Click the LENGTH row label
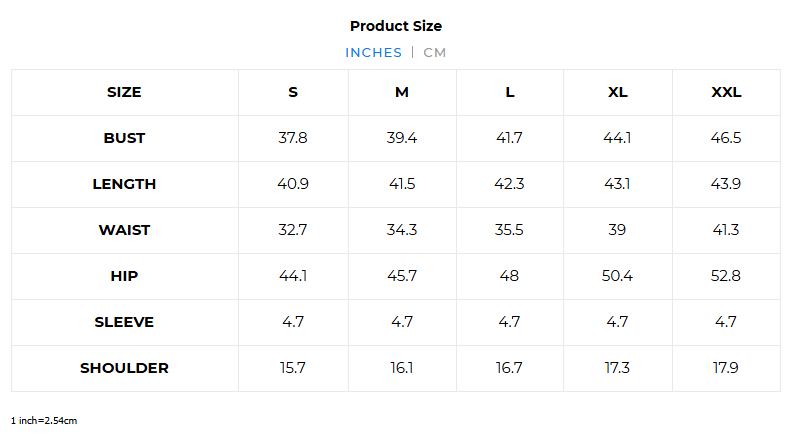Viewport: 791px width, 435px height. pos(124,184)
